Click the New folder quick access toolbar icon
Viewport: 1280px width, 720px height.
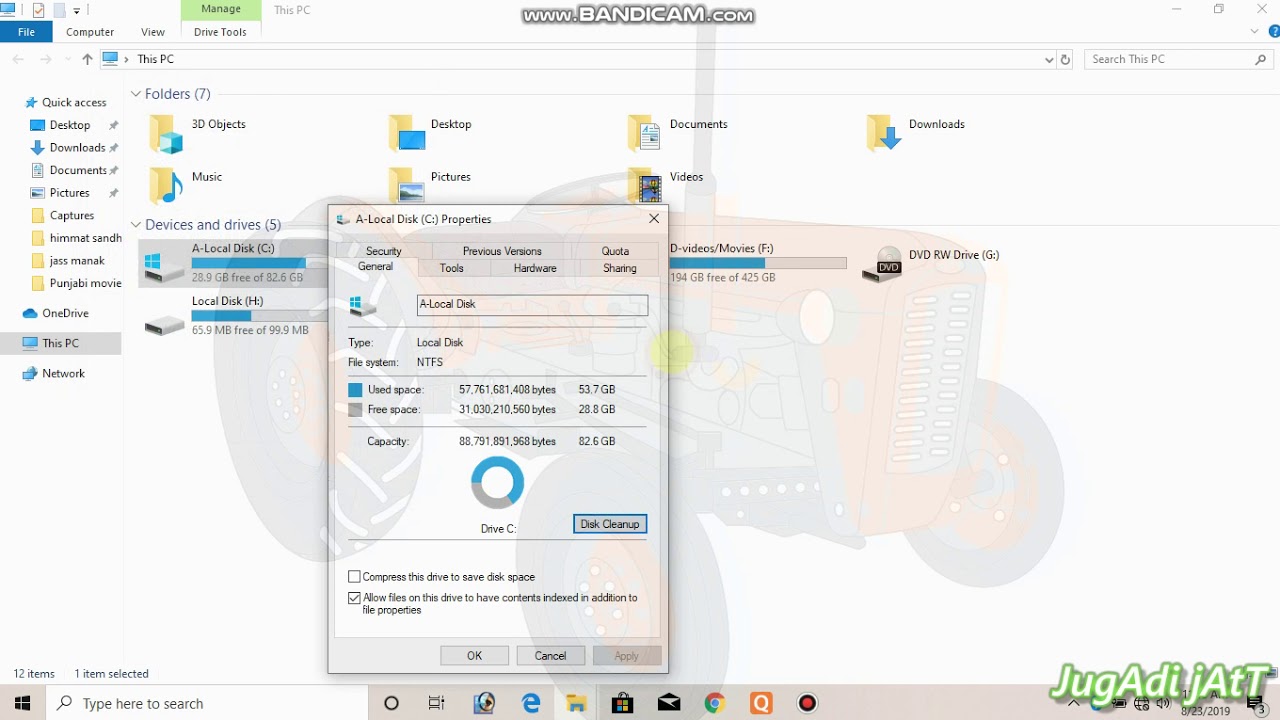pos(58,10)
